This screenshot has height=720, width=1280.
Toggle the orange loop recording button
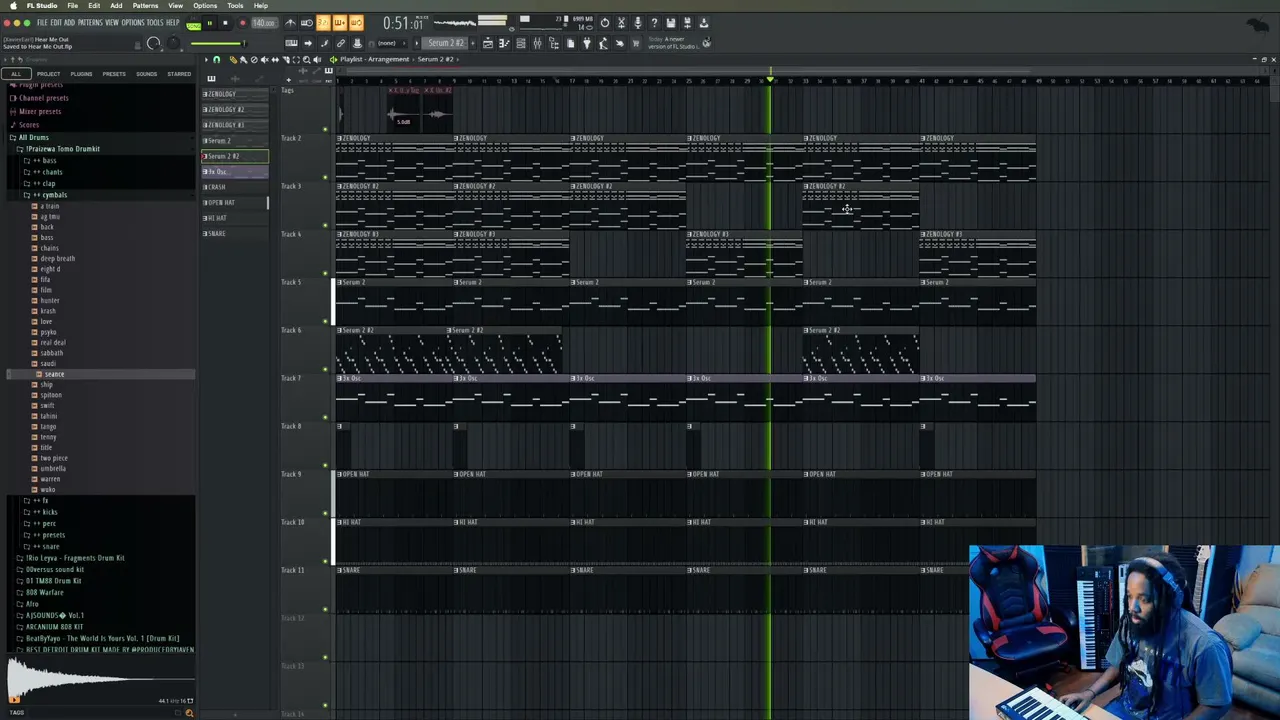click(357, 23)
